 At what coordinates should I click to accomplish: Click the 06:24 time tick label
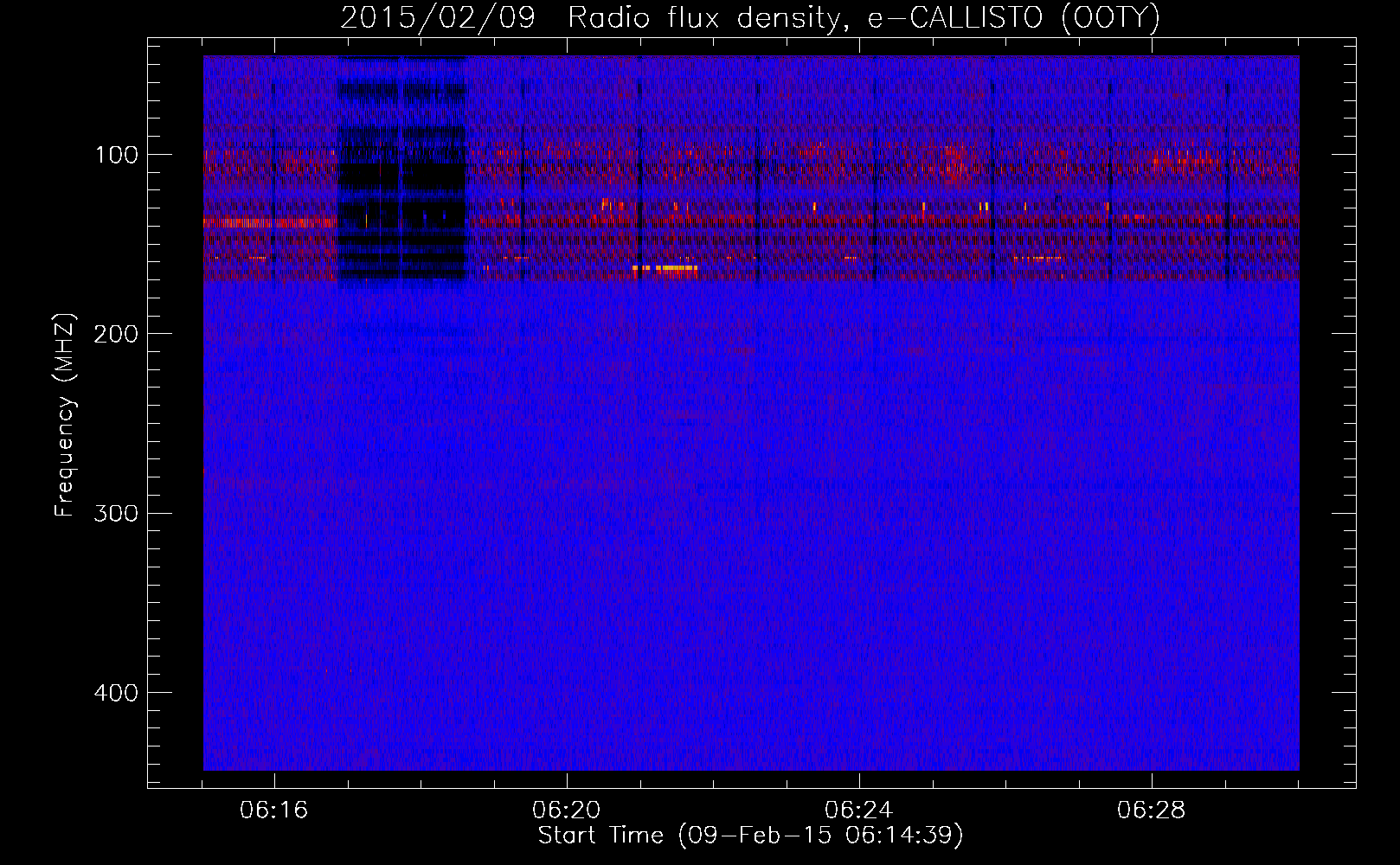tap(859, 811)
